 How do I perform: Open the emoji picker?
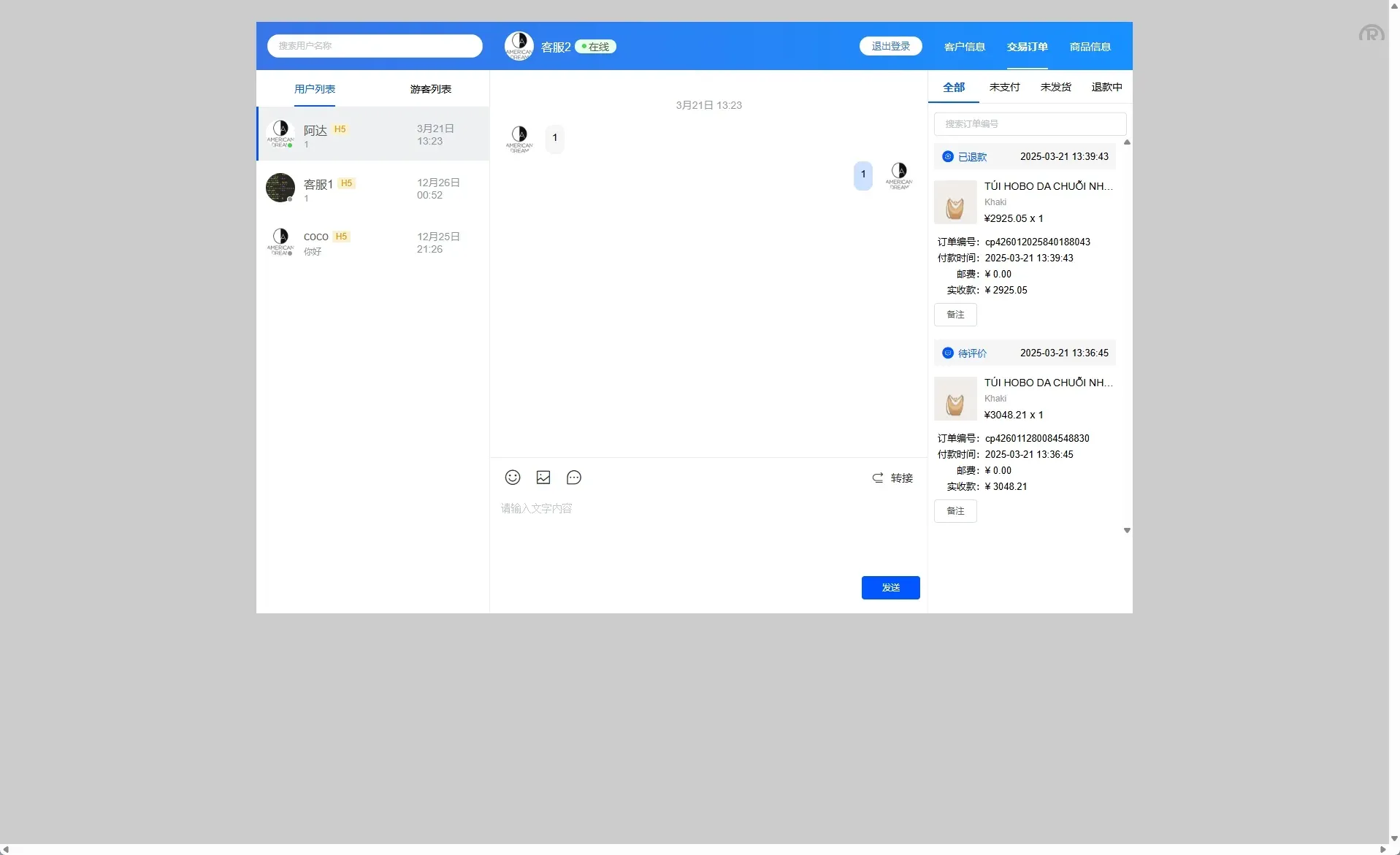tap(513, 477)
